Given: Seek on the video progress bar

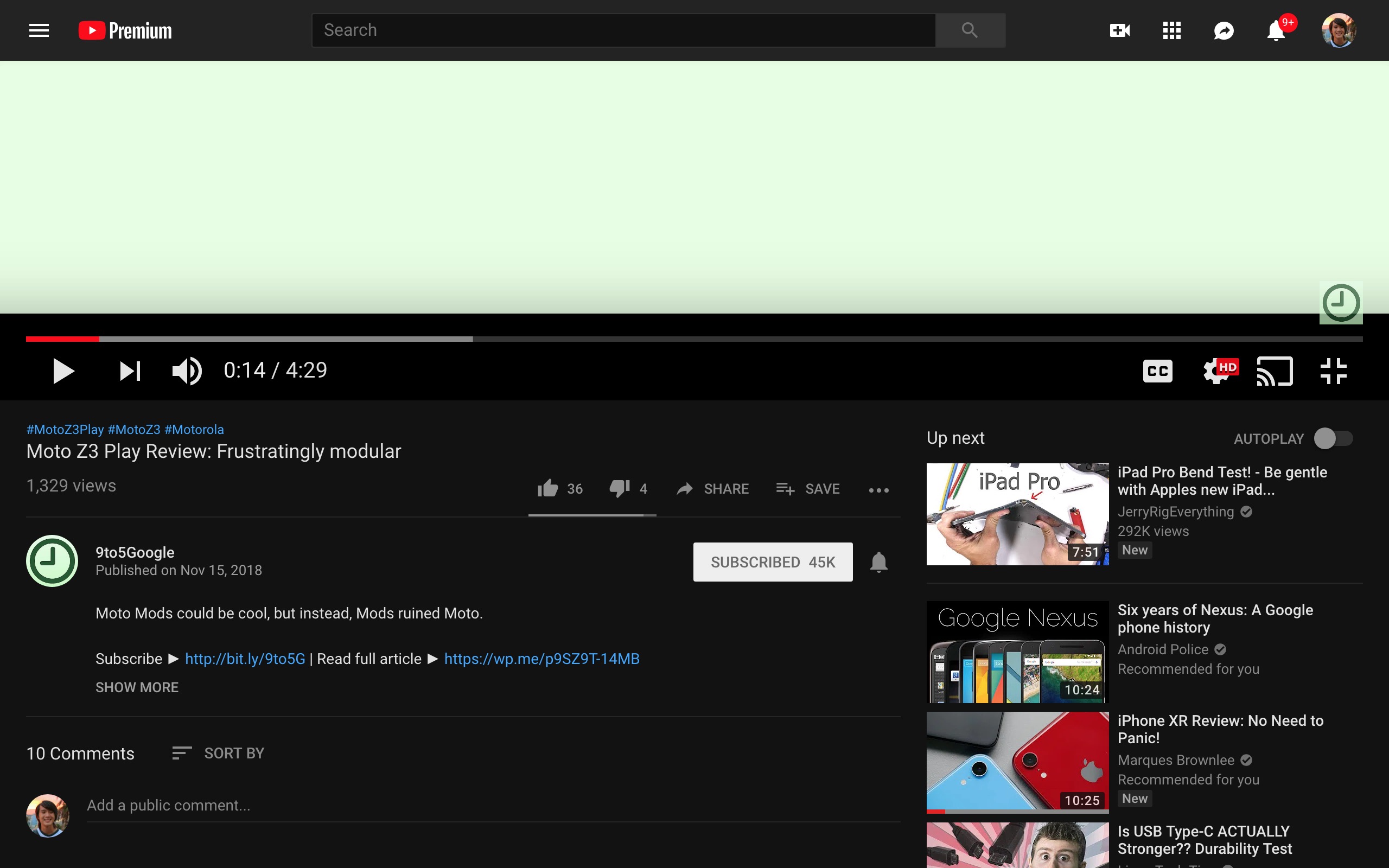Looking at the screenshot, I should (x=694, y=339).
